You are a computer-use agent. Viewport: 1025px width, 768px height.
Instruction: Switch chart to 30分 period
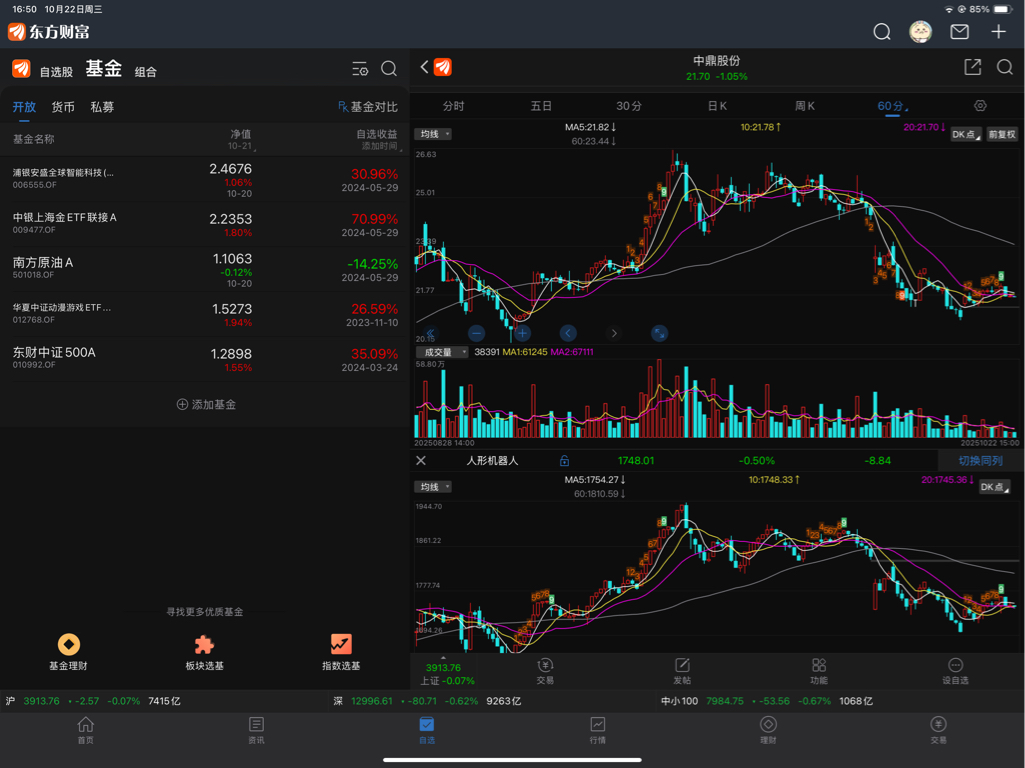(x=629, y=106)
